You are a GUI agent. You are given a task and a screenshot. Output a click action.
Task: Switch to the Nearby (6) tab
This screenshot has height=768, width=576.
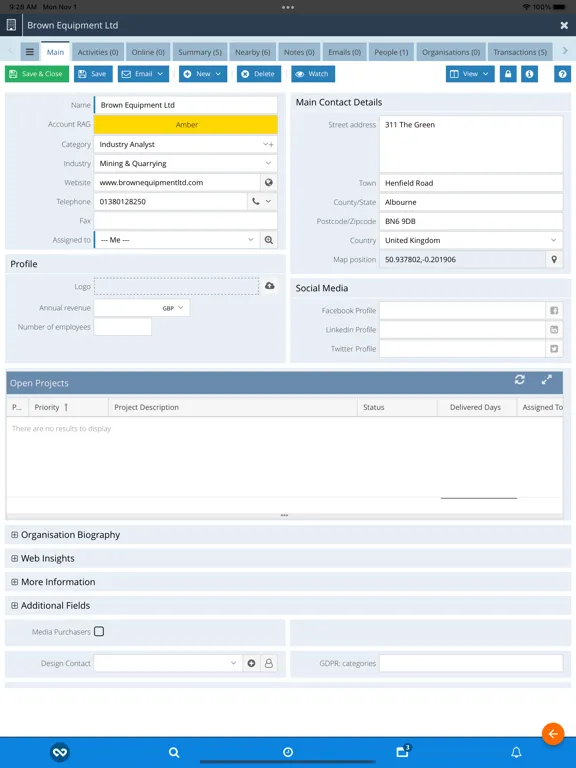(252, 52)
